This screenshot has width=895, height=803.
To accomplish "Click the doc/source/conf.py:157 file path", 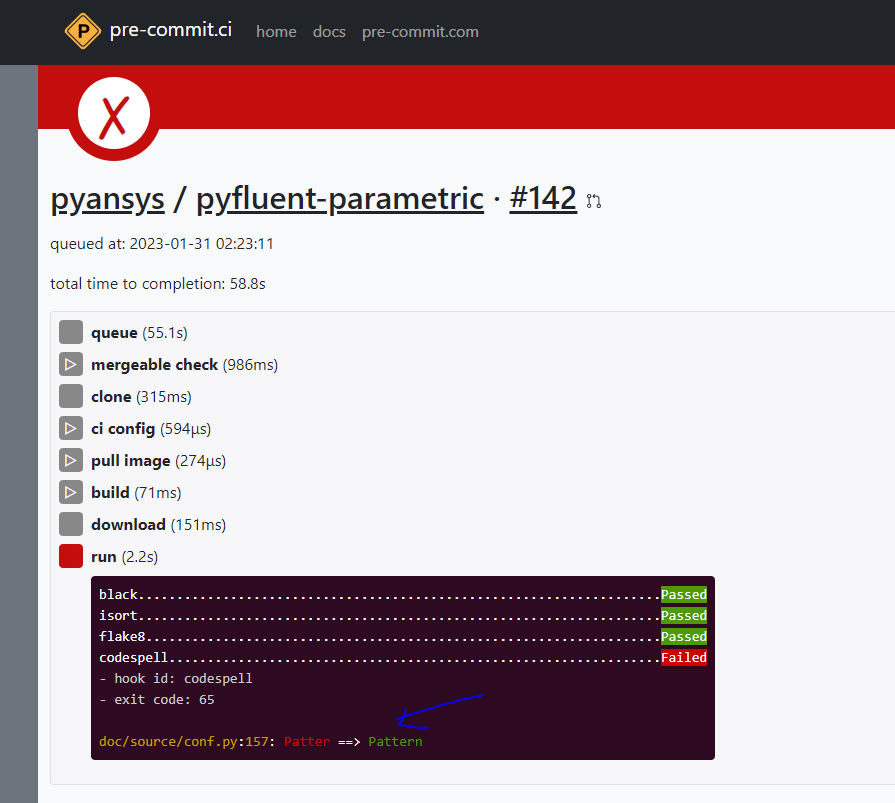I will 184,741.
